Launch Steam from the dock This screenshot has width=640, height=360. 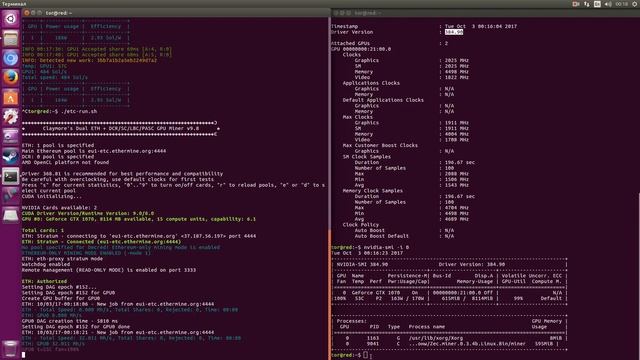[11, 157]
